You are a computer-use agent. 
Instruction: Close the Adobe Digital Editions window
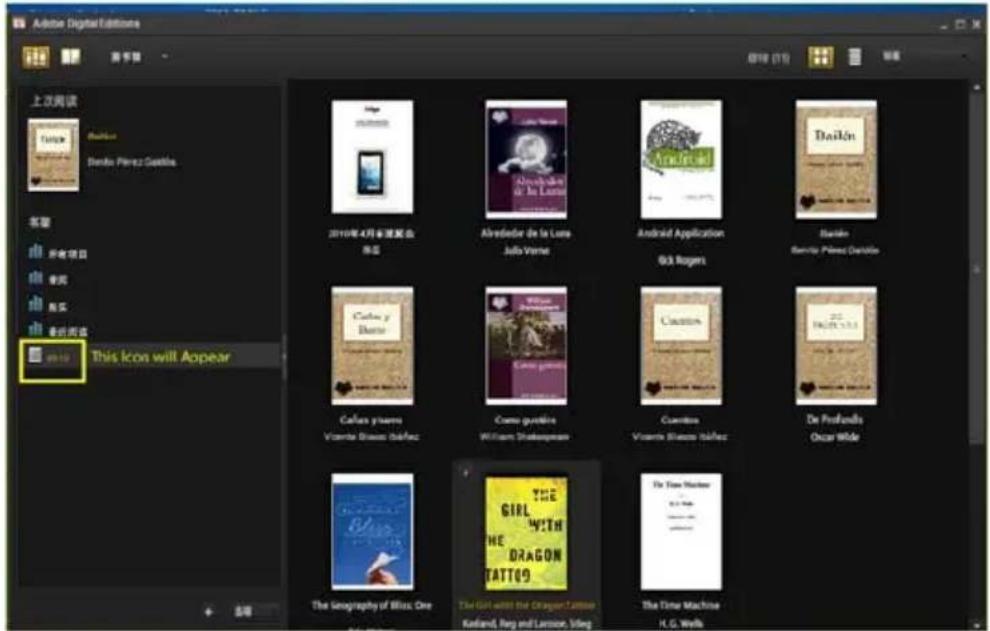click(x=977, y=25)
